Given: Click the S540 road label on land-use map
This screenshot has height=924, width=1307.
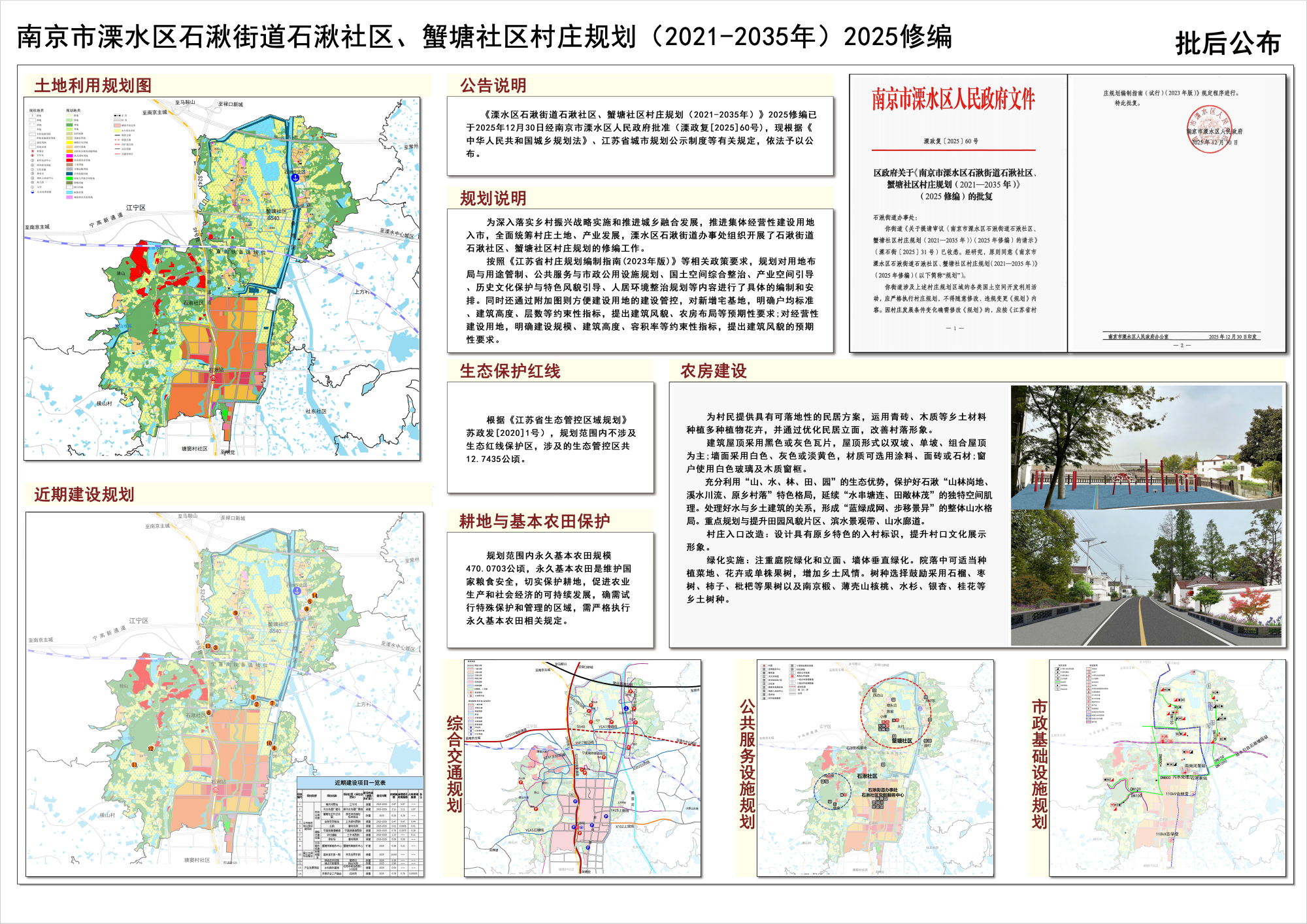Looking at the screenshot, I should pos(273,218).
